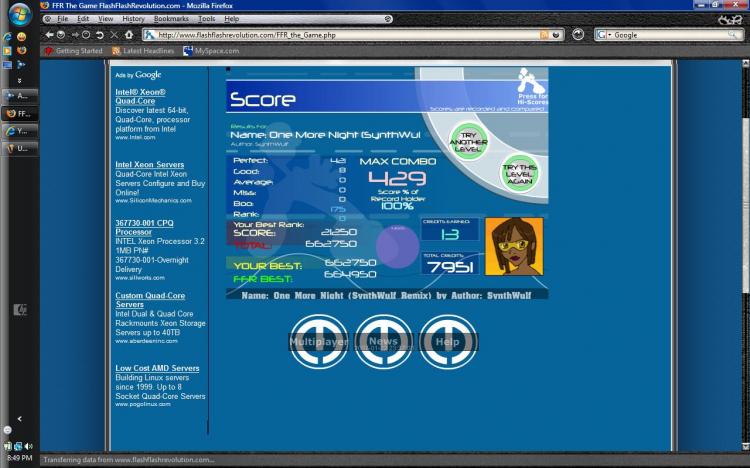Go to the Firefox home page icon

coord(129,35)
